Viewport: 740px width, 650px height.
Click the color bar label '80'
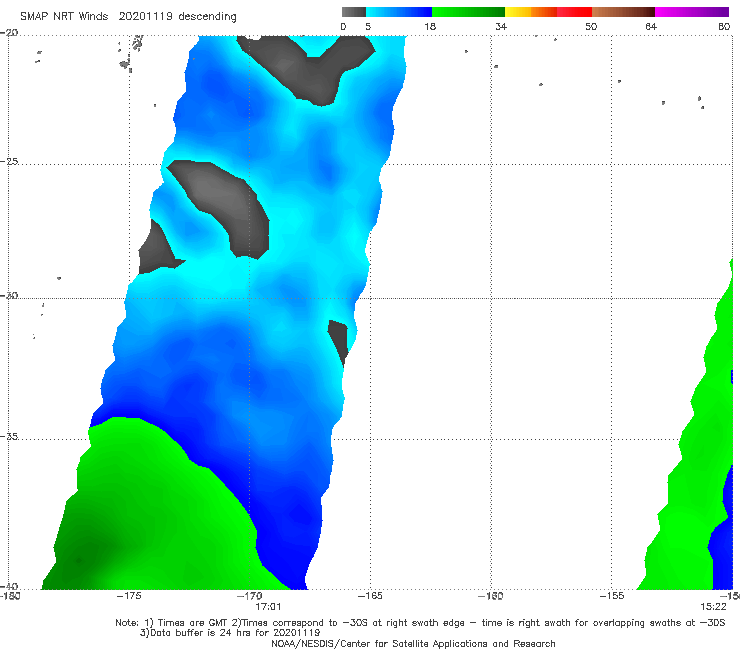tap(724, 27)
